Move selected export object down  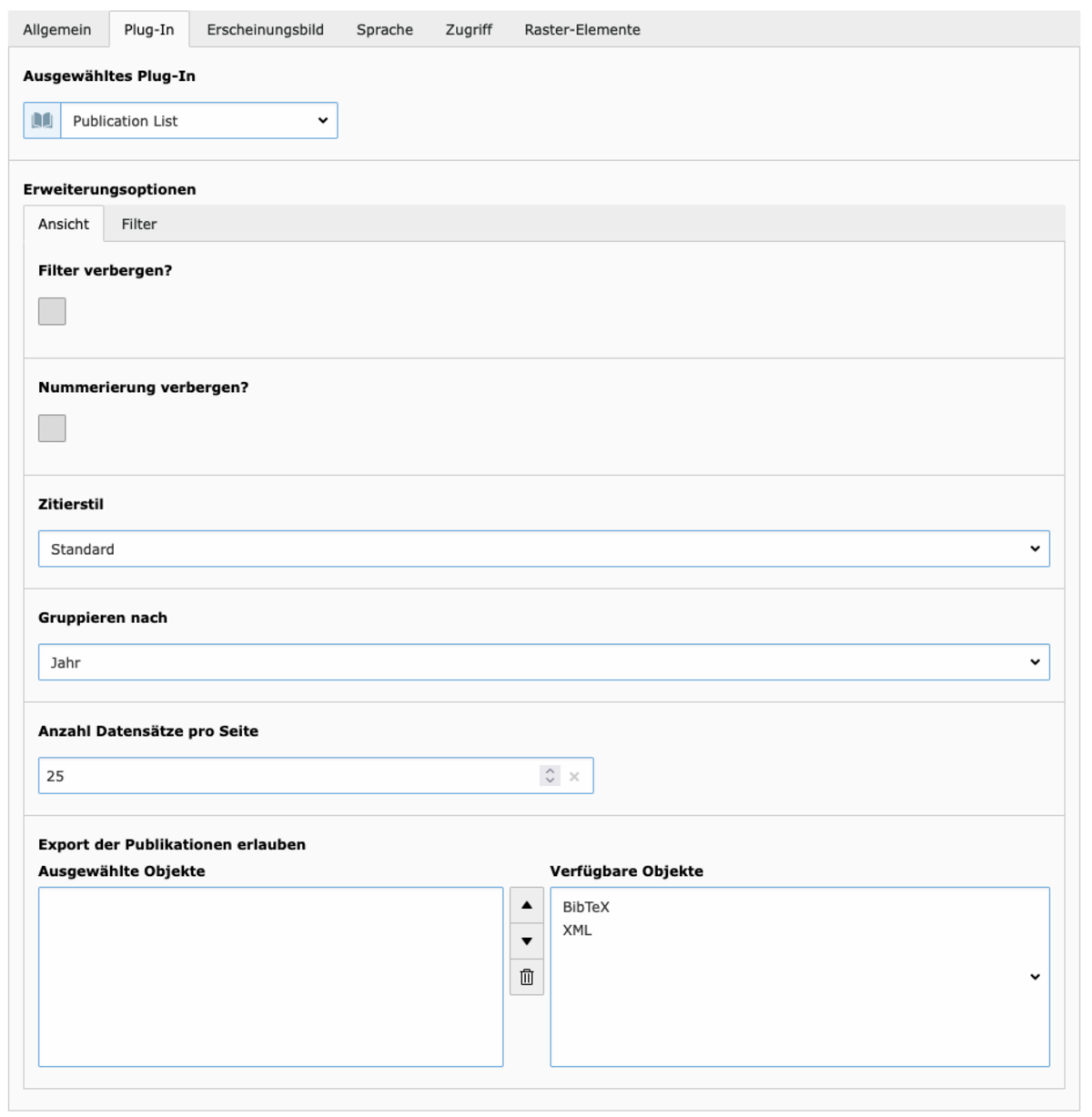527,941
